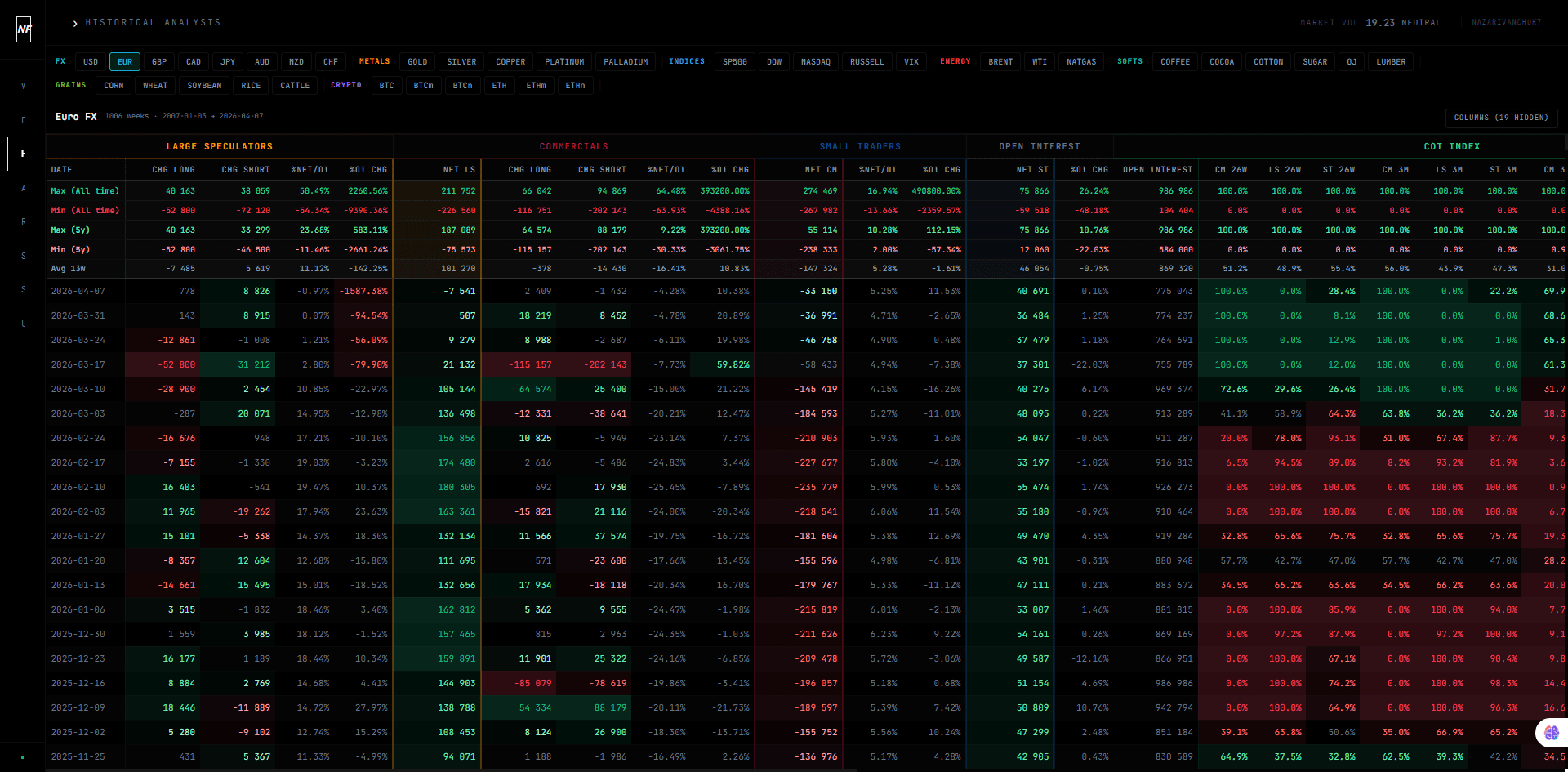Open the F sidebar item
The width and height of the screenshot is (1568, 772).
(x=23, y=221)
